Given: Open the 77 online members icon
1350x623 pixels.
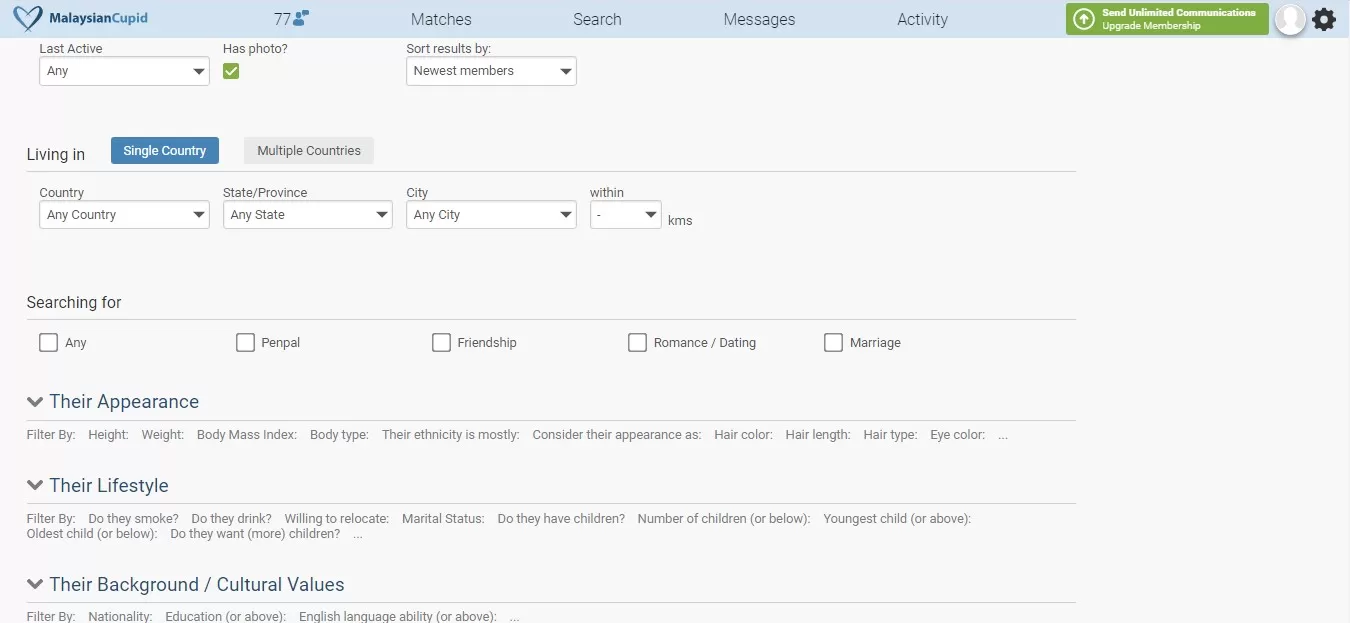Looking at the screenshot, I should [x=291, y=18].
